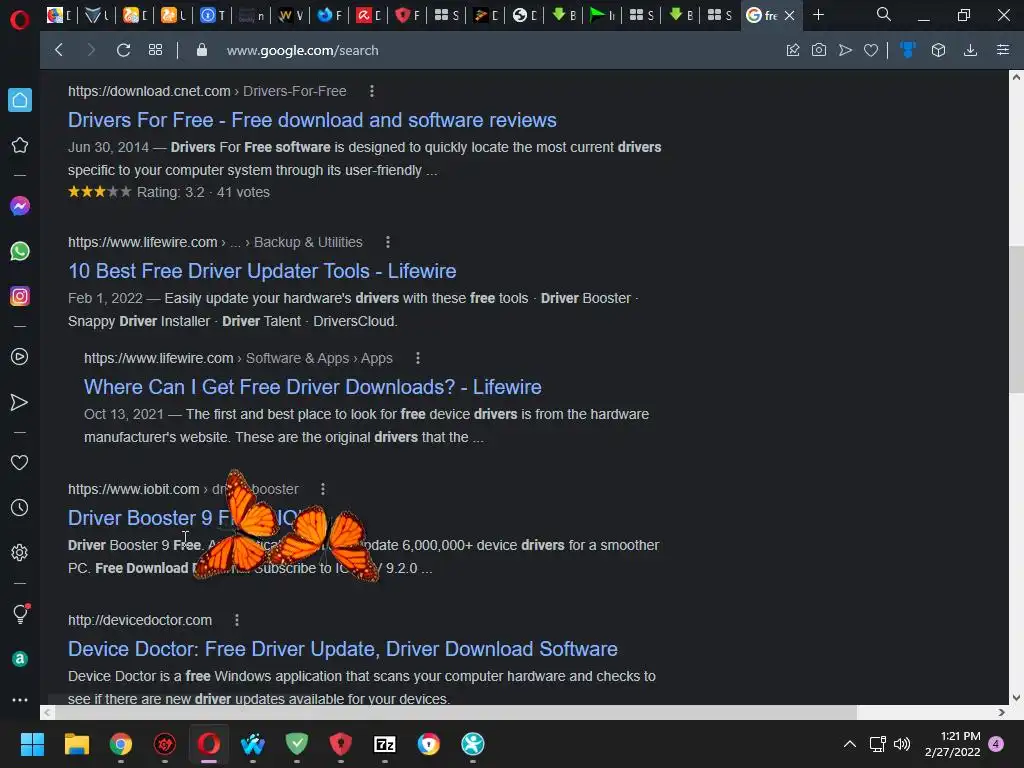
Task: Open downloads panel in toolbar
Action: tap(970, 50)
